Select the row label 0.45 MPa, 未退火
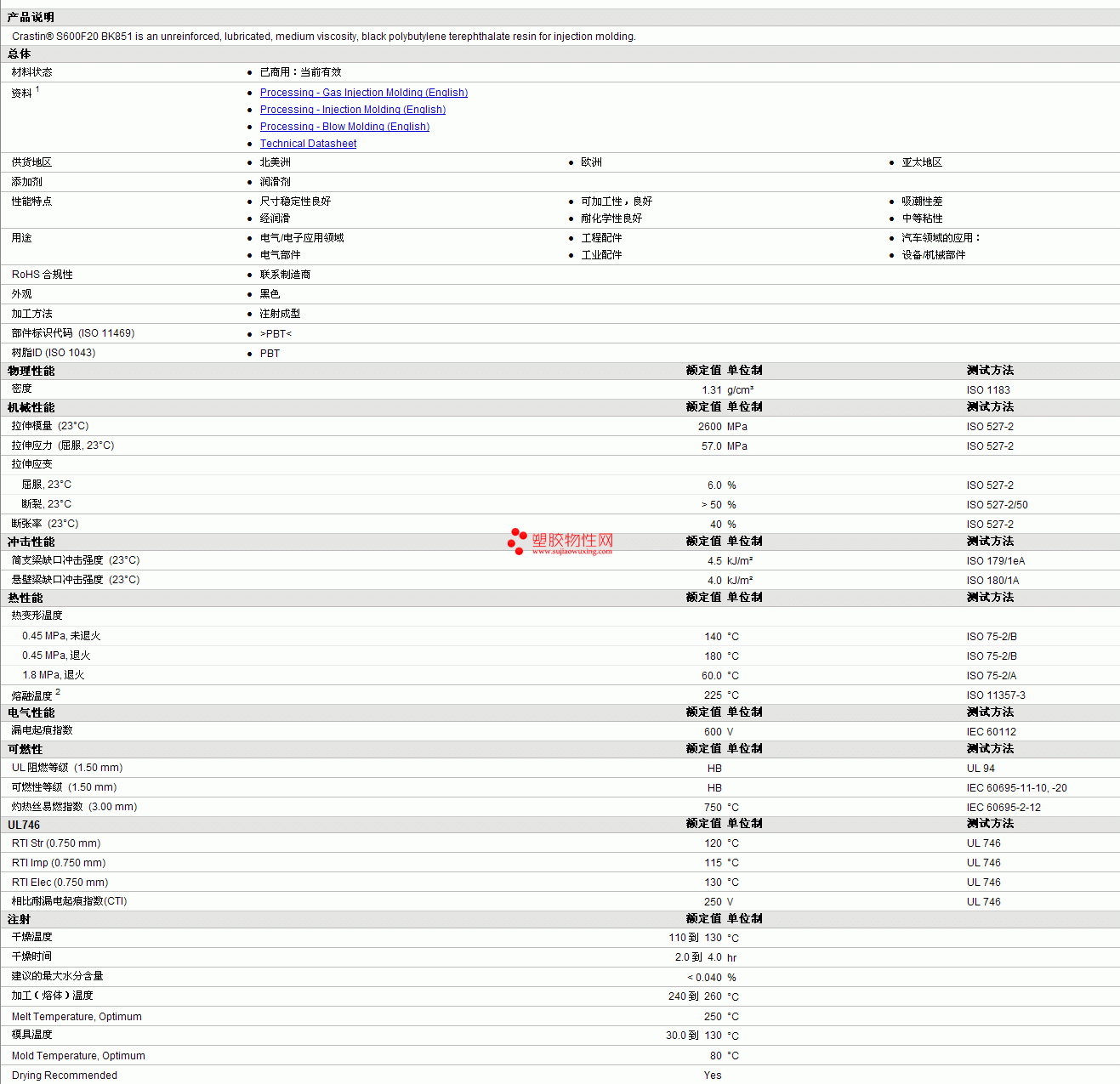 (x=61, y=636)
